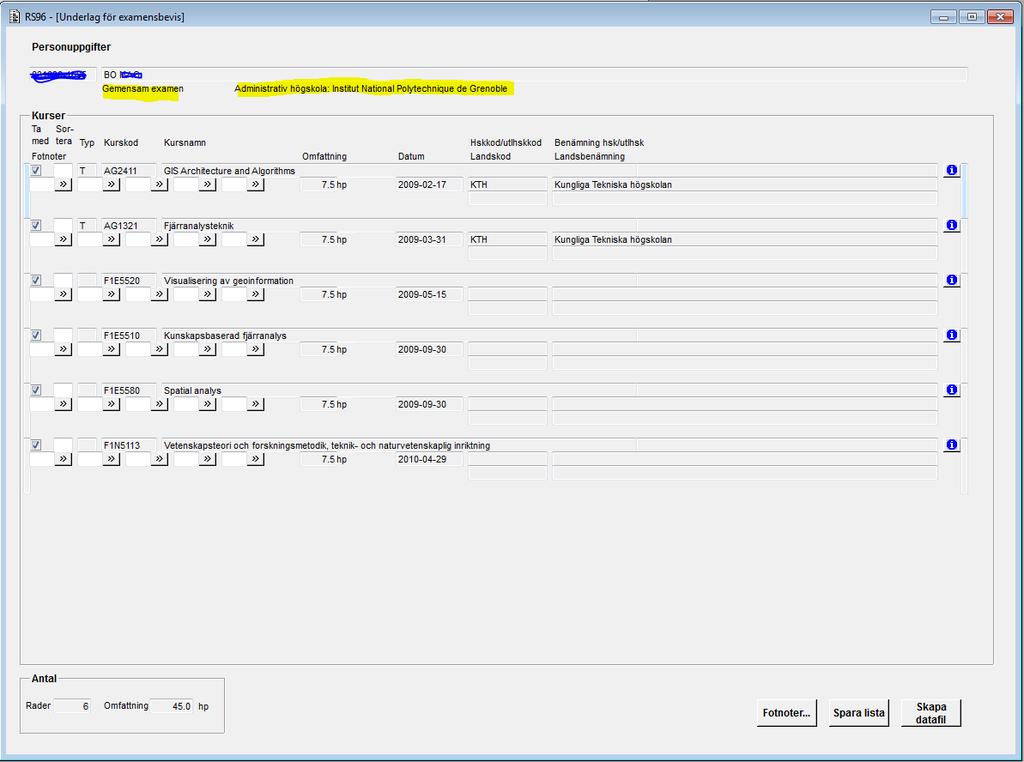The image size is (1024, 762).
Task: Open fifth footnote » picker in AG2411 row
Action: coord(256,185)
